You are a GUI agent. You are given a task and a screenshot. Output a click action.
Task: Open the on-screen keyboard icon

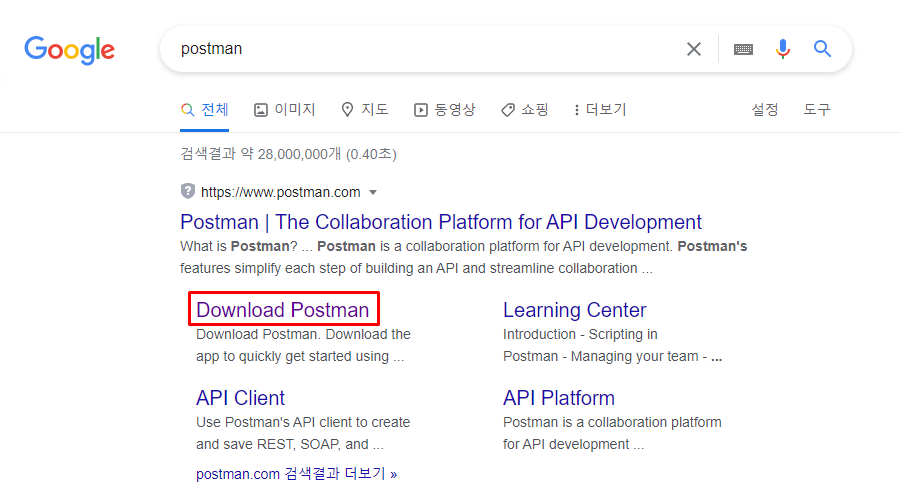pyautogui.click(x=743, y=49)
